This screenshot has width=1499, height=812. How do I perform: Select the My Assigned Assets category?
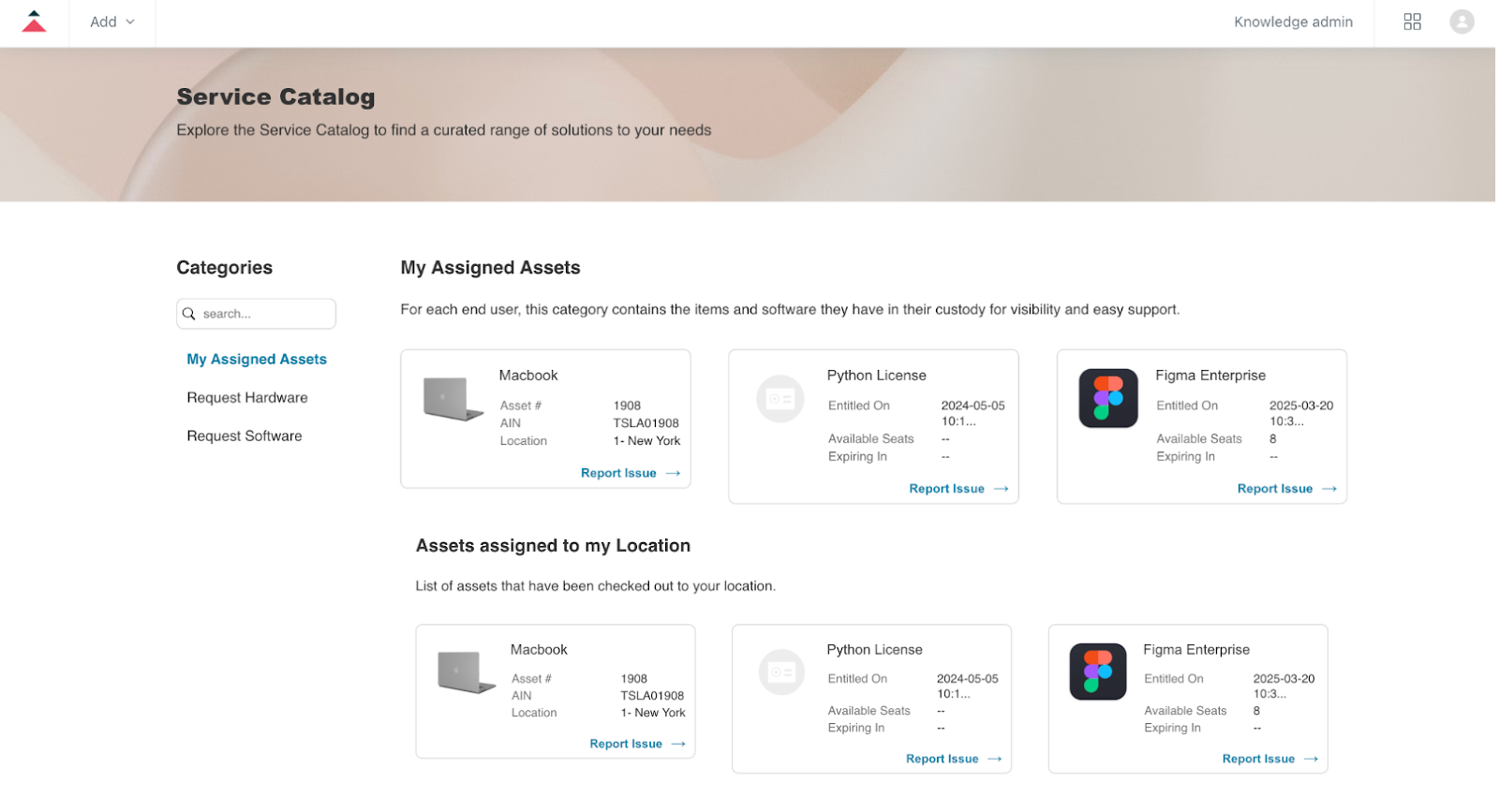click(257, 360)
